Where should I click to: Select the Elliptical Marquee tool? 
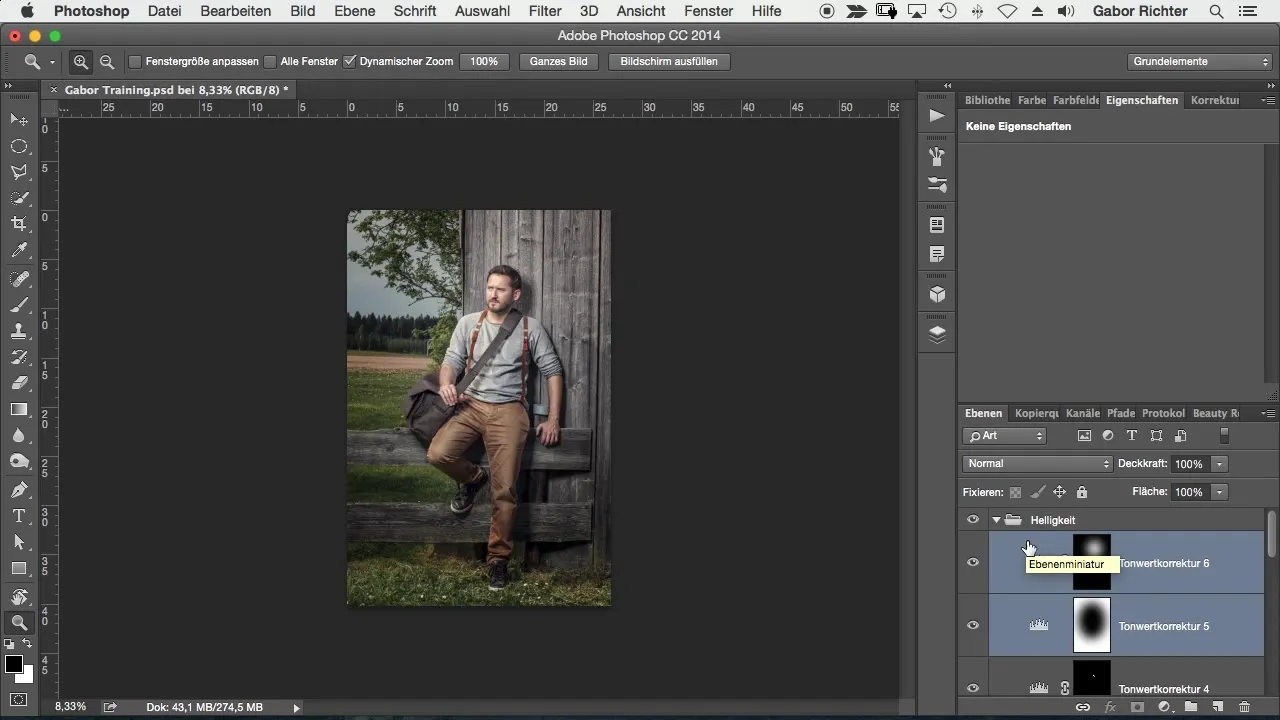[19, 146]
